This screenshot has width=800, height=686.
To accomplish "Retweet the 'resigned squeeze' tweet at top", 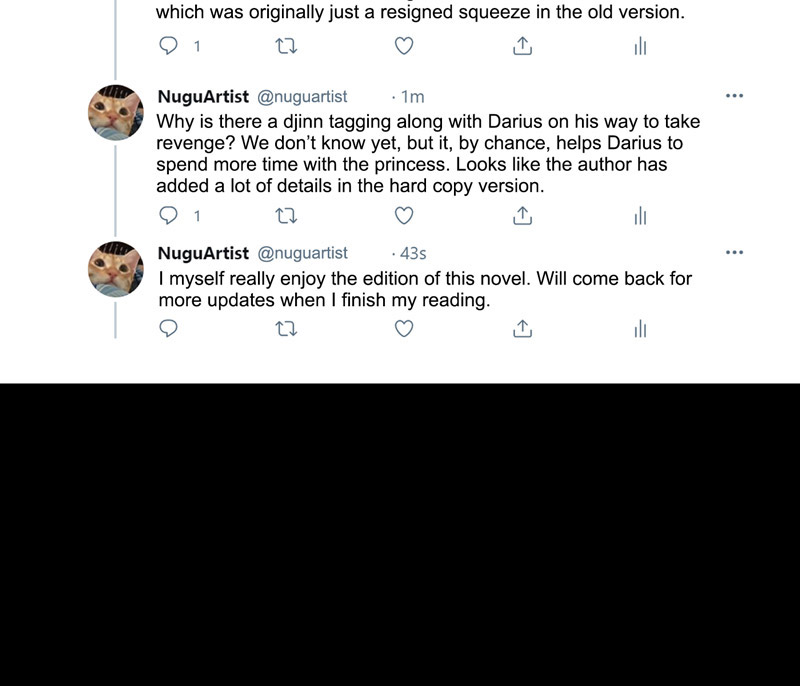I will 288,46.
